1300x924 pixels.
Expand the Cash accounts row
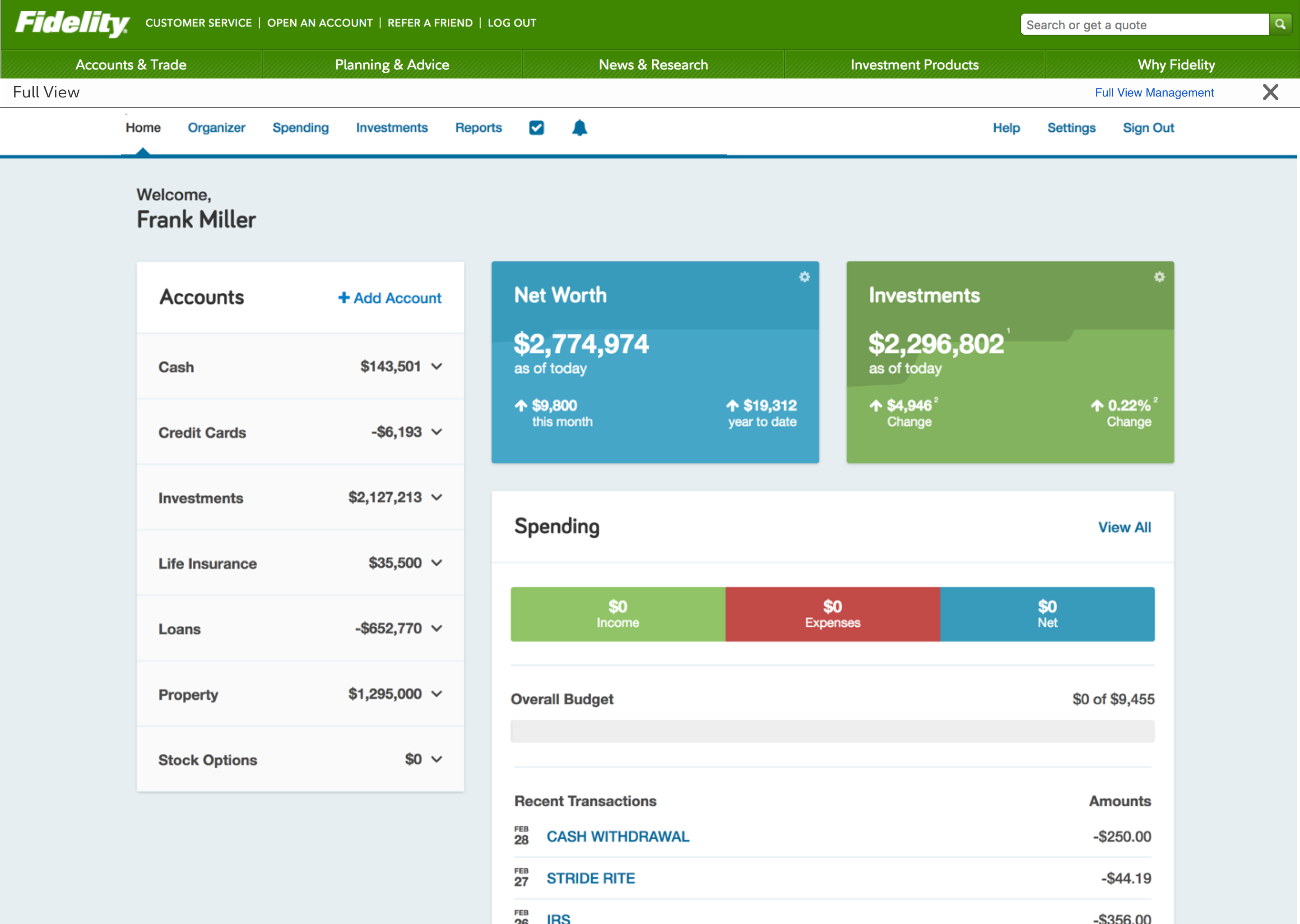pos(436,366)
